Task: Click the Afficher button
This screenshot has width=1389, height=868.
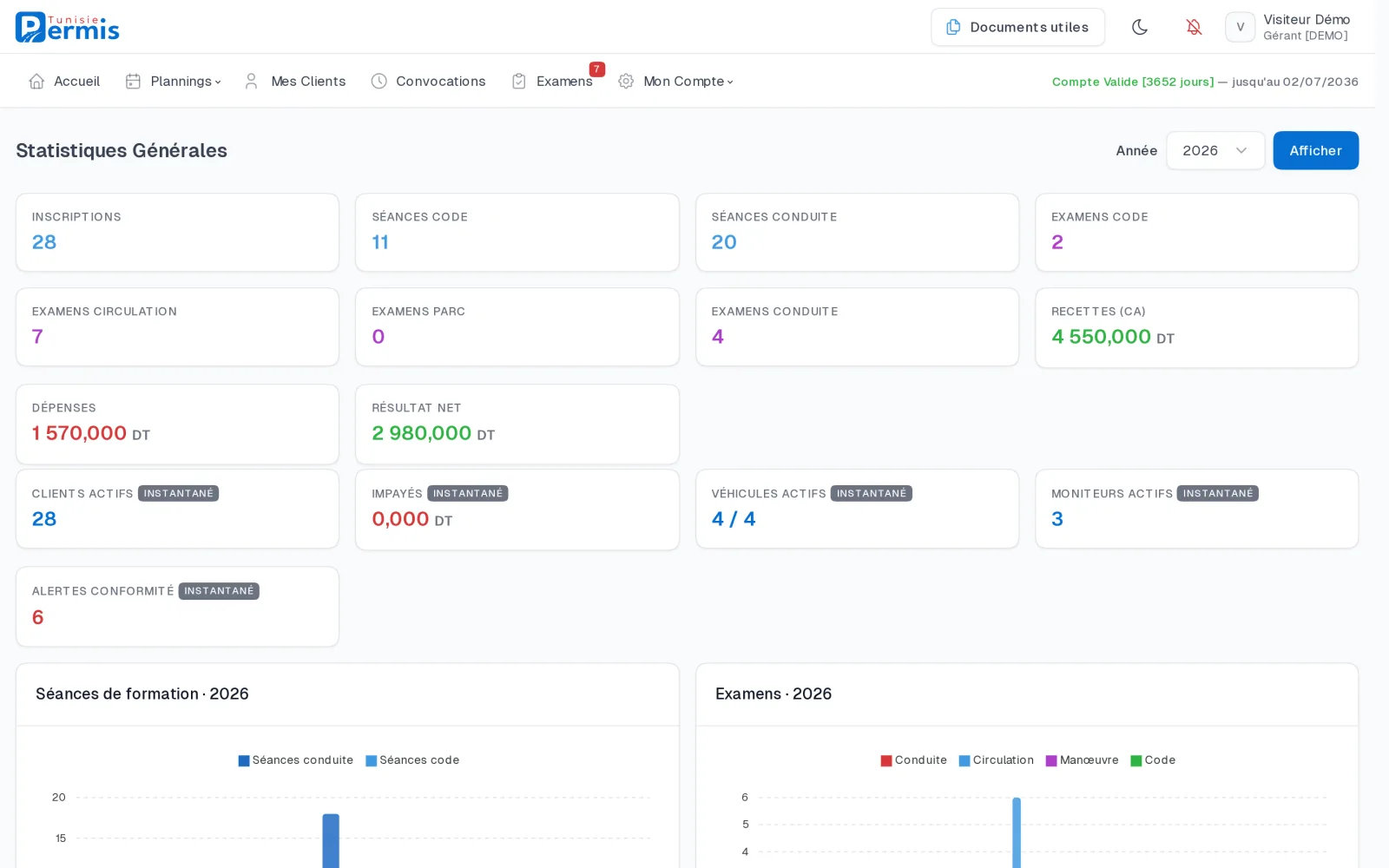Action: tap(1315, 150)
